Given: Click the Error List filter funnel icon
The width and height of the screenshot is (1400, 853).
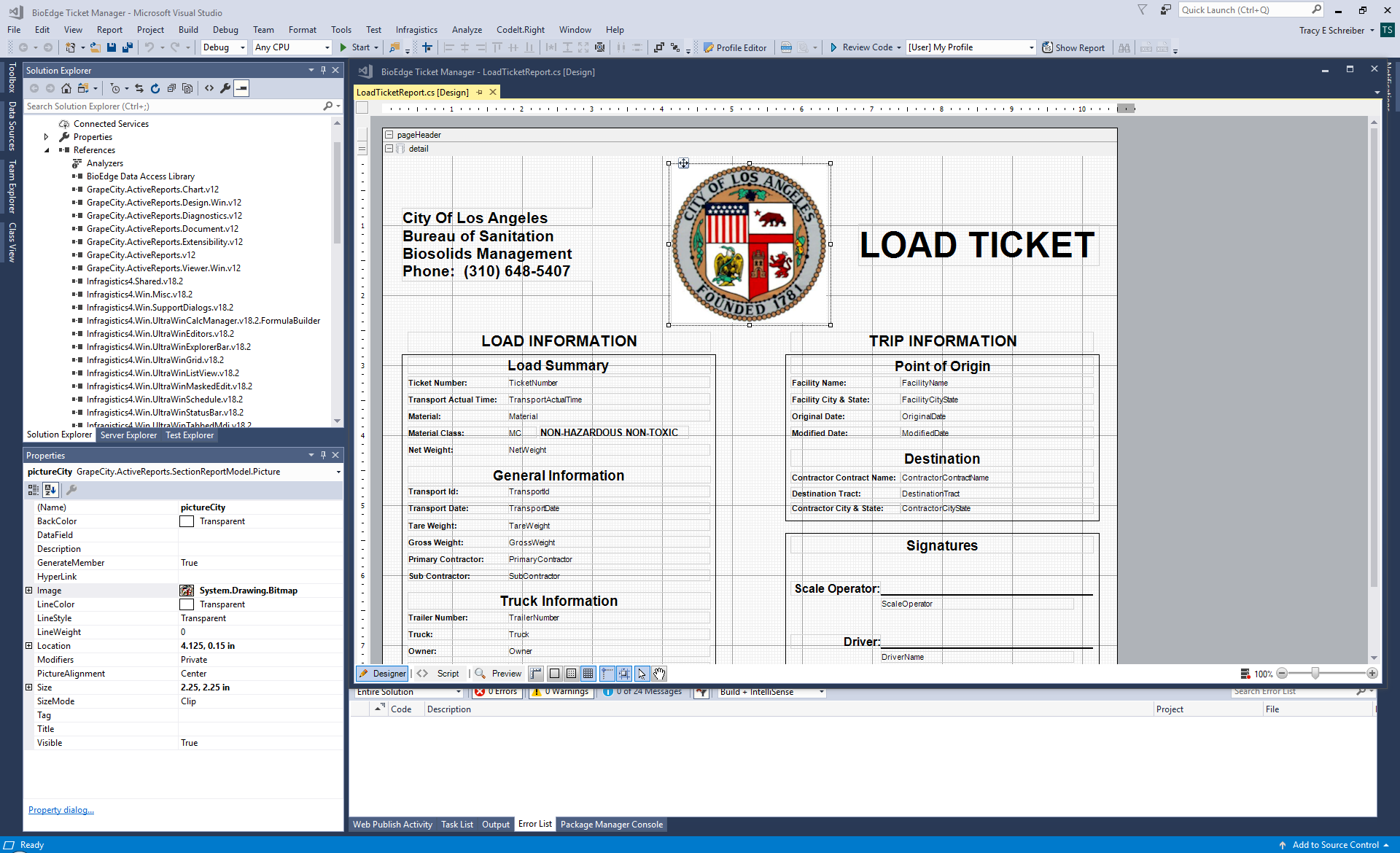Looking at the screenshot, I should tap(701, 692).
